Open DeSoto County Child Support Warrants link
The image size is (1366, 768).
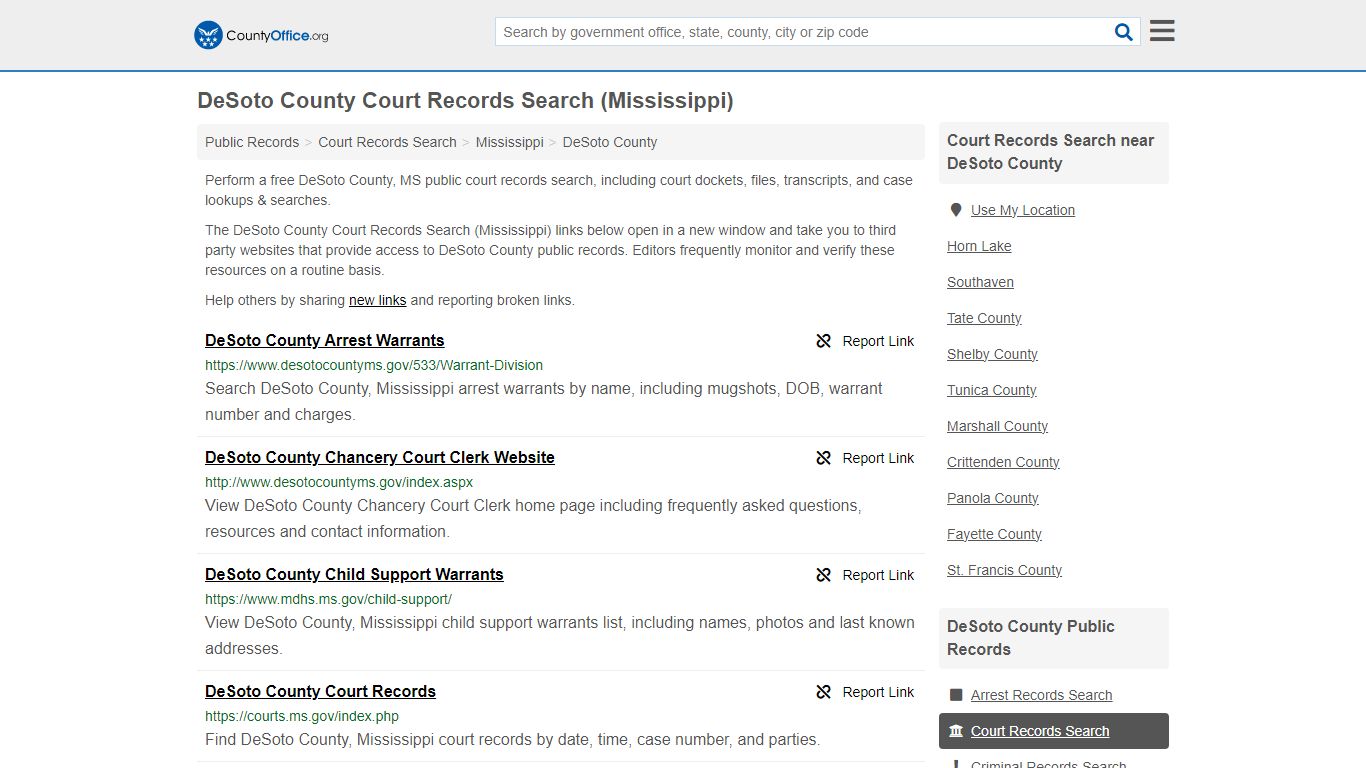click(354, 574)
